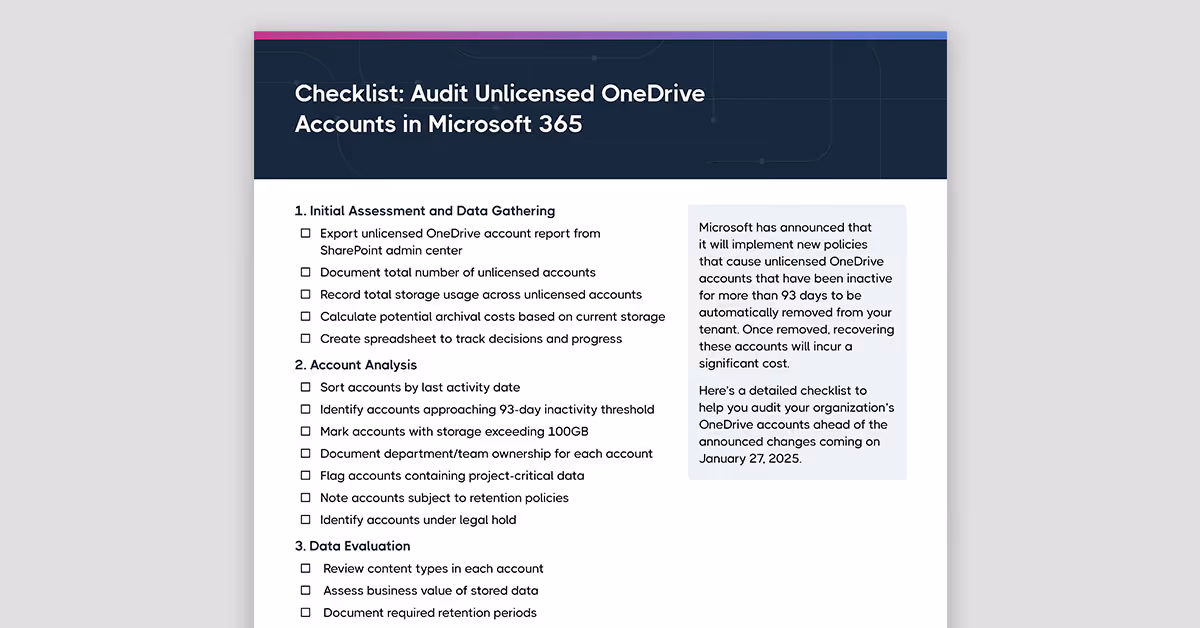Tick "Sort accounts by last activity date"
Image resolution: width=1200 pixels, height=628 pixels.
click(305, 387)
